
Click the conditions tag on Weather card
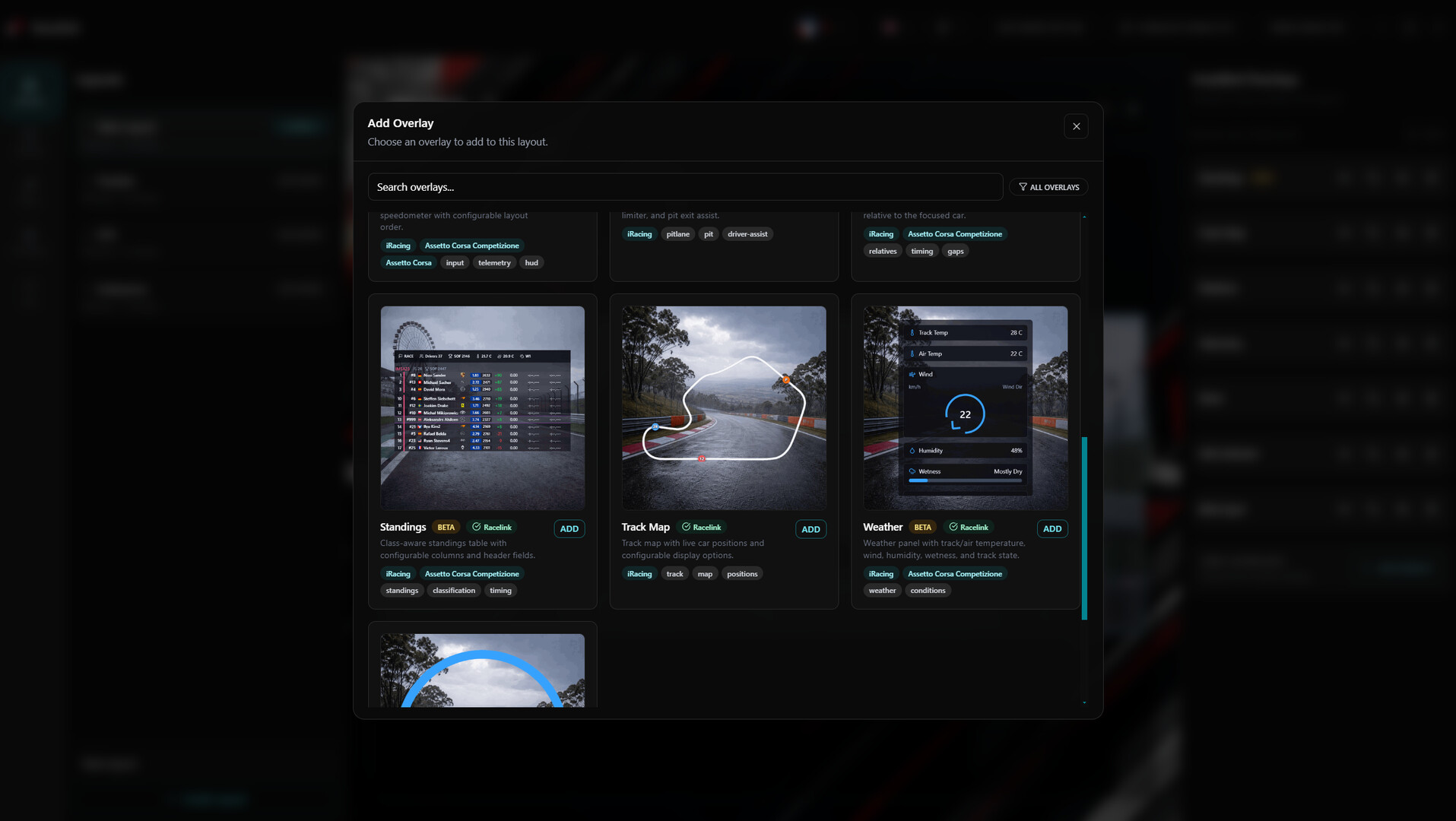pos(928,591)
